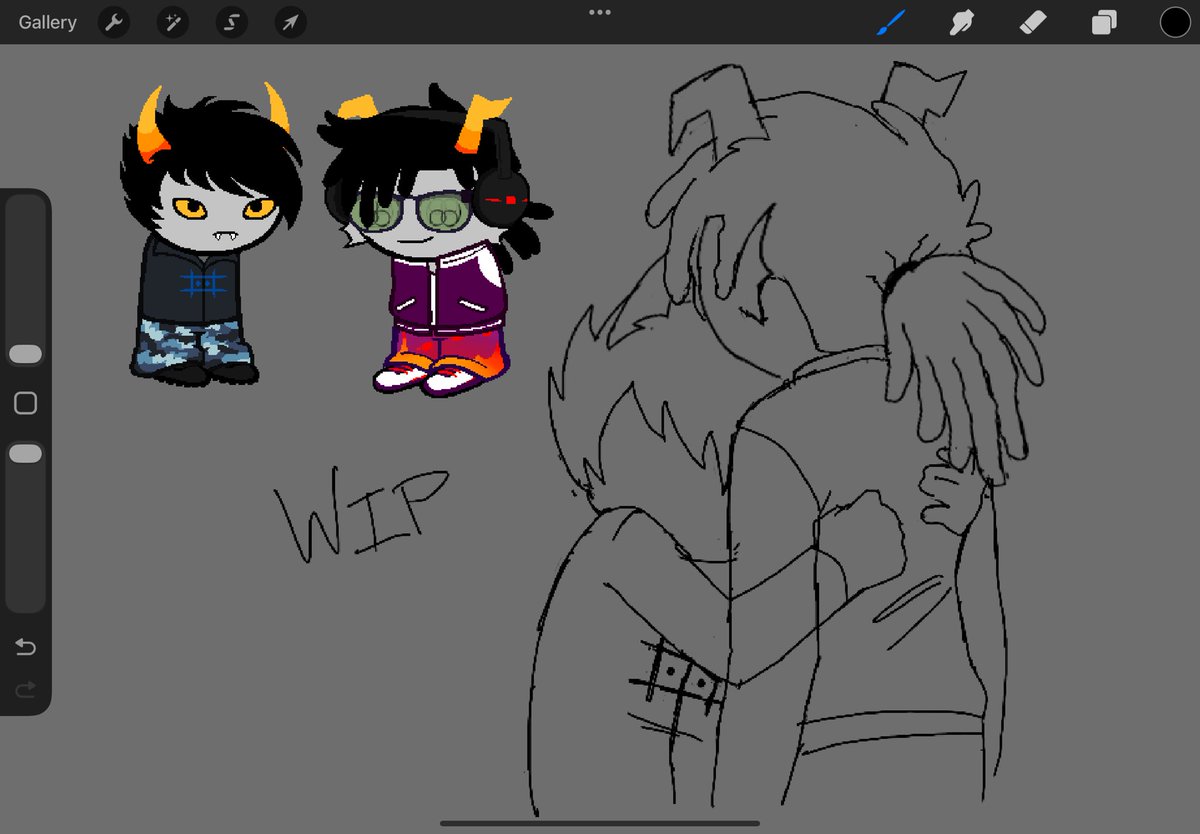Open the Actions wrench menu

tap(115, 22)
